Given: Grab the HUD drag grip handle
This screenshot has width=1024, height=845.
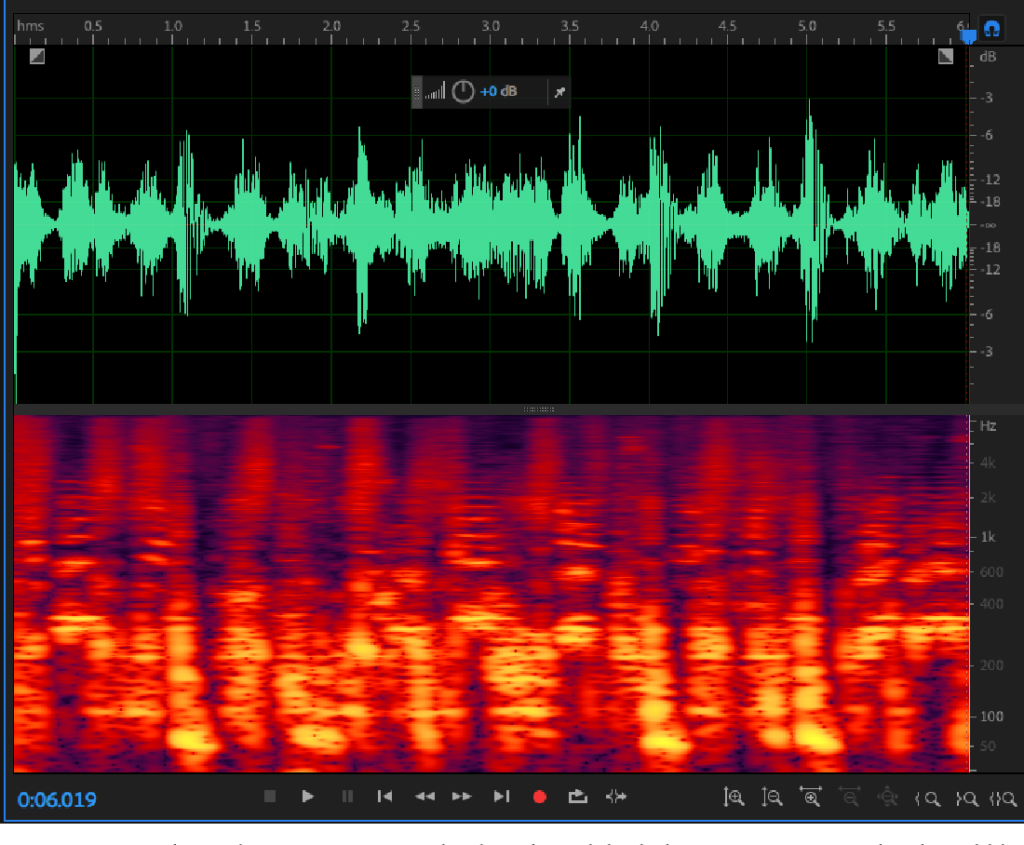Looking at the screenshot, I should click(417, 92).
